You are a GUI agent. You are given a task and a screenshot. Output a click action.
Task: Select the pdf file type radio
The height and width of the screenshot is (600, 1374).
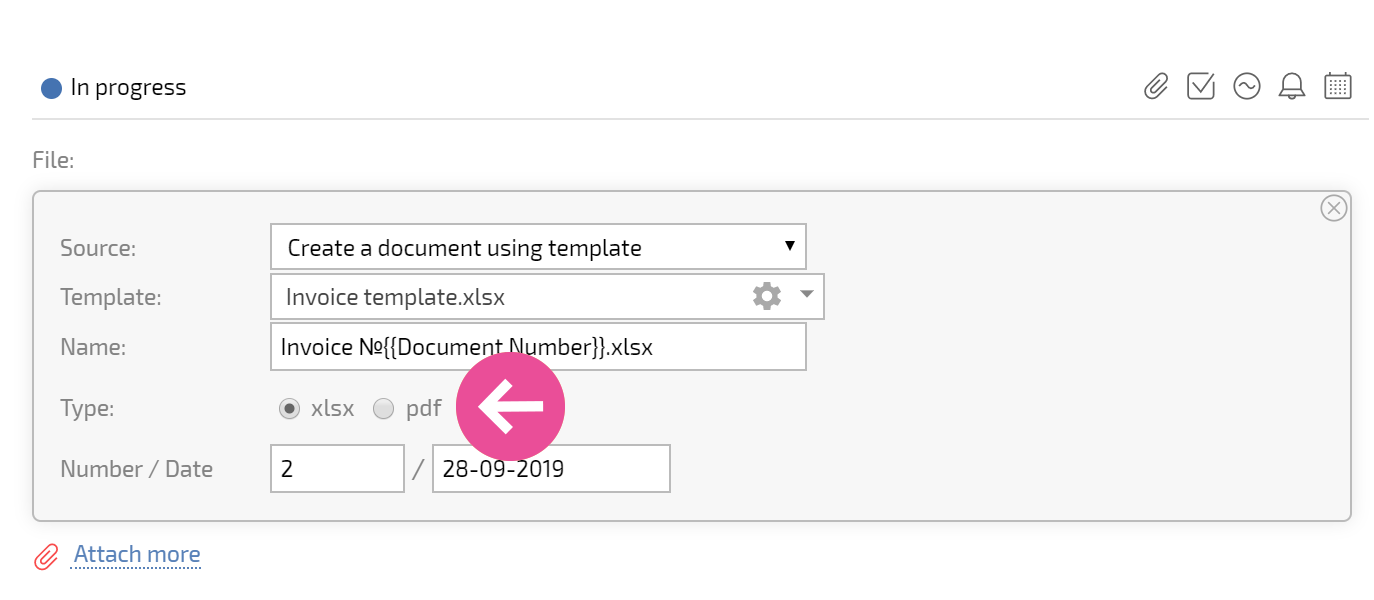(383, 408)
